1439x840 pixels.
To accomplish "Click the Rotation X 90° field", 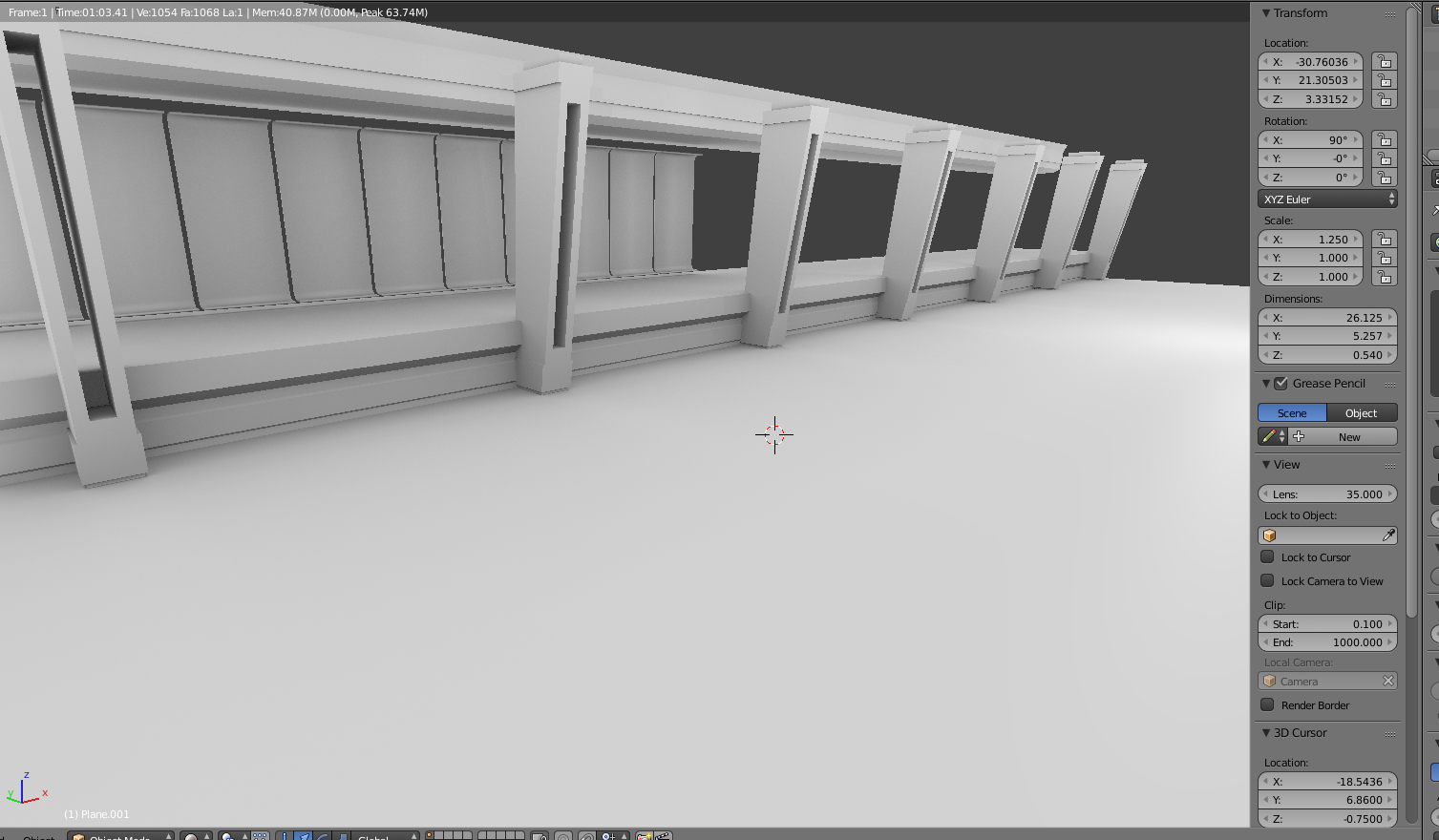I will coord(1310,139).
